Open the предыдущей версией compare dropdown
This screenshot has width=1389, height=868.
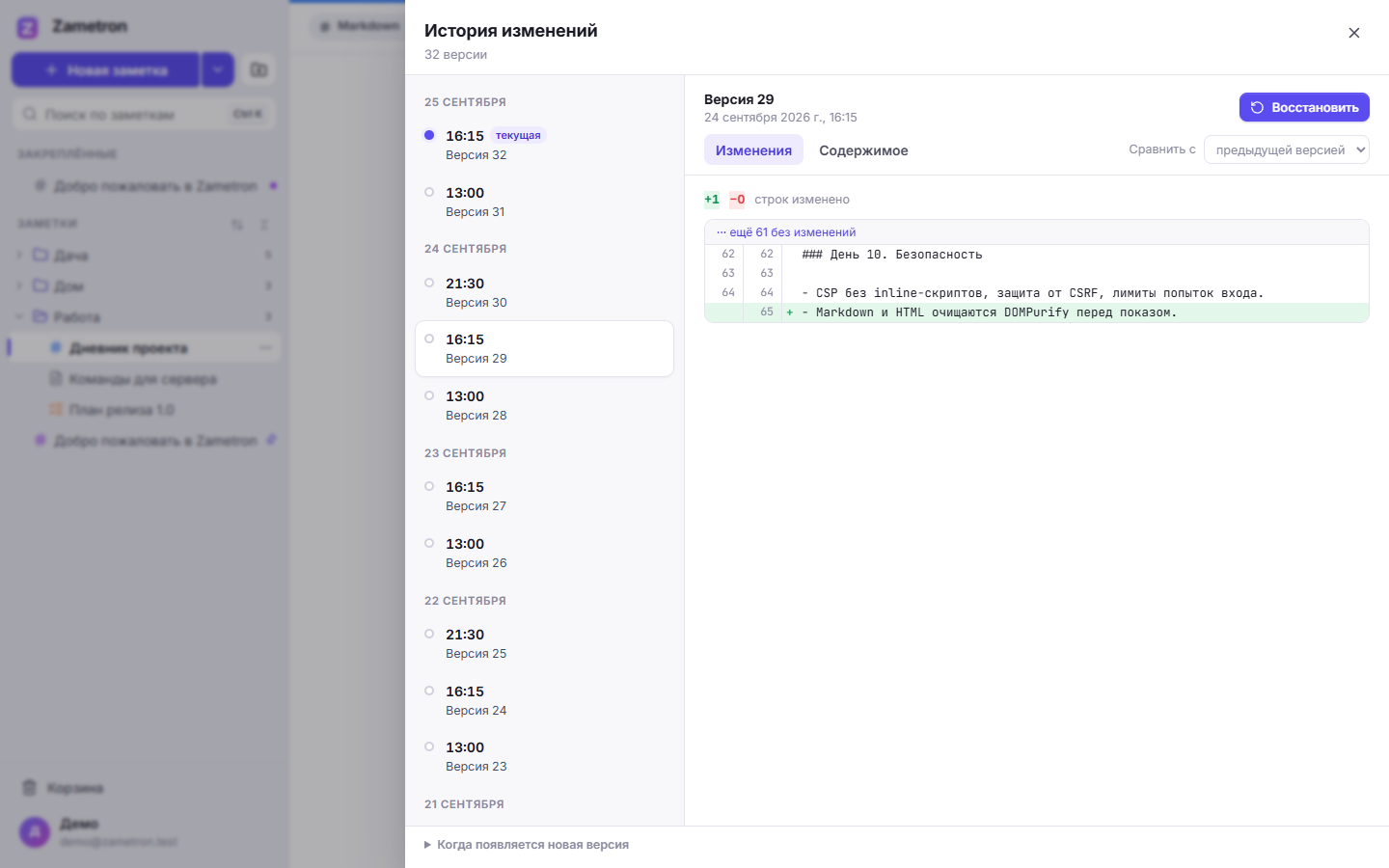coord(1287,149)
